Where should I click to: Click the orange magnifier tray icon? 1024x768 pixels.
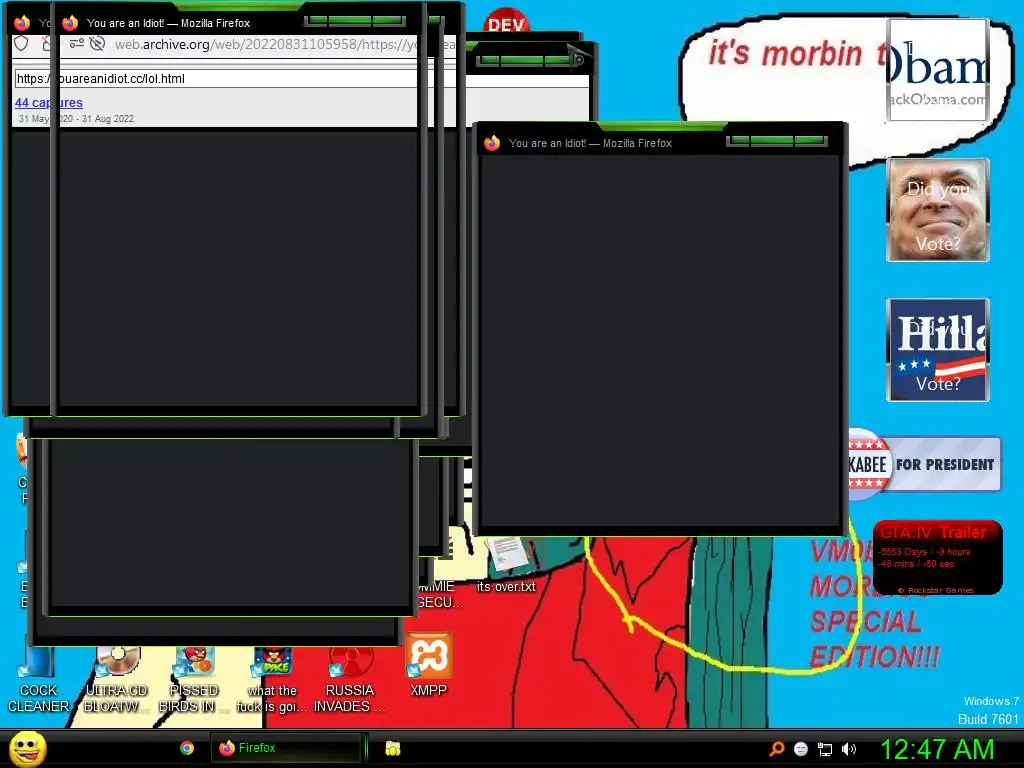[776, 748]
